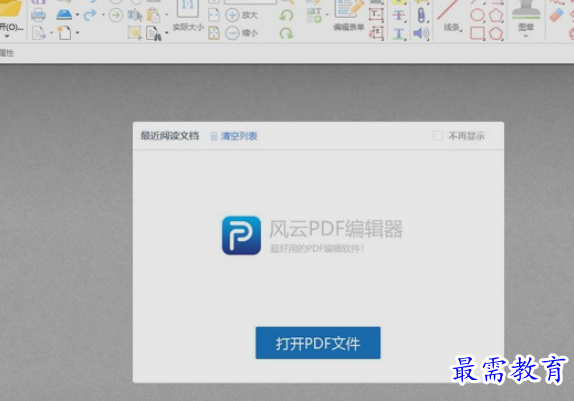
Task: Expand the document-arrow icon's dropdown
Action: pos(51,33)
